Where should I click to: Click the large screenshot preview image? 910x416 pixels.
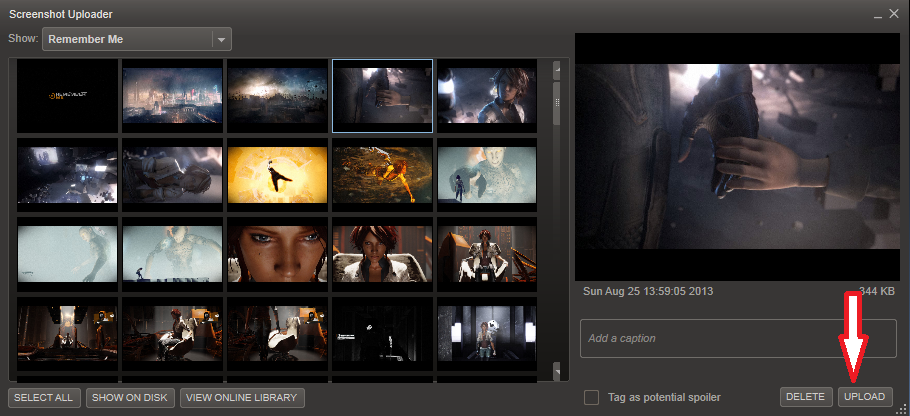tap(737, 157)
